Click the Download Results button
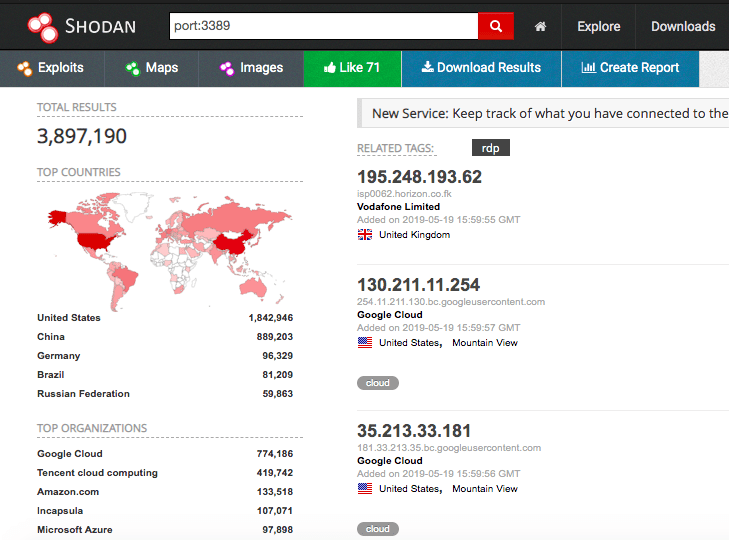The height and width of the screenshot is (540, 729). tap(481, 68)
